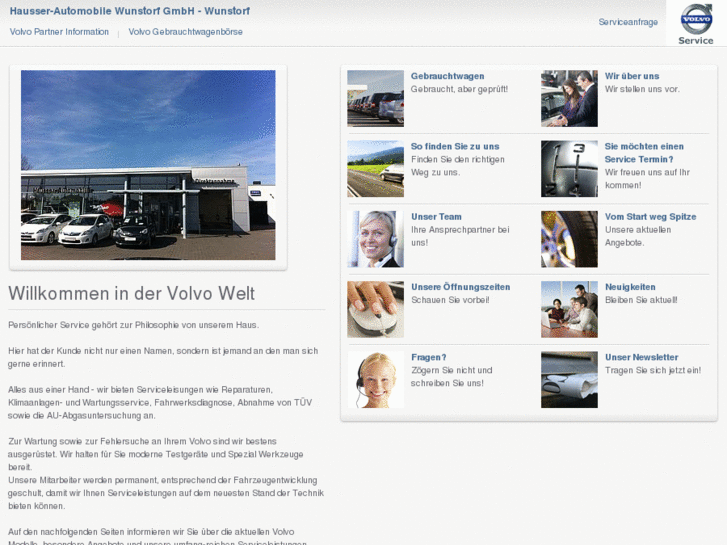Open the Fragen? link
This screenshot has width=727, height=545.
click(429, 358)
